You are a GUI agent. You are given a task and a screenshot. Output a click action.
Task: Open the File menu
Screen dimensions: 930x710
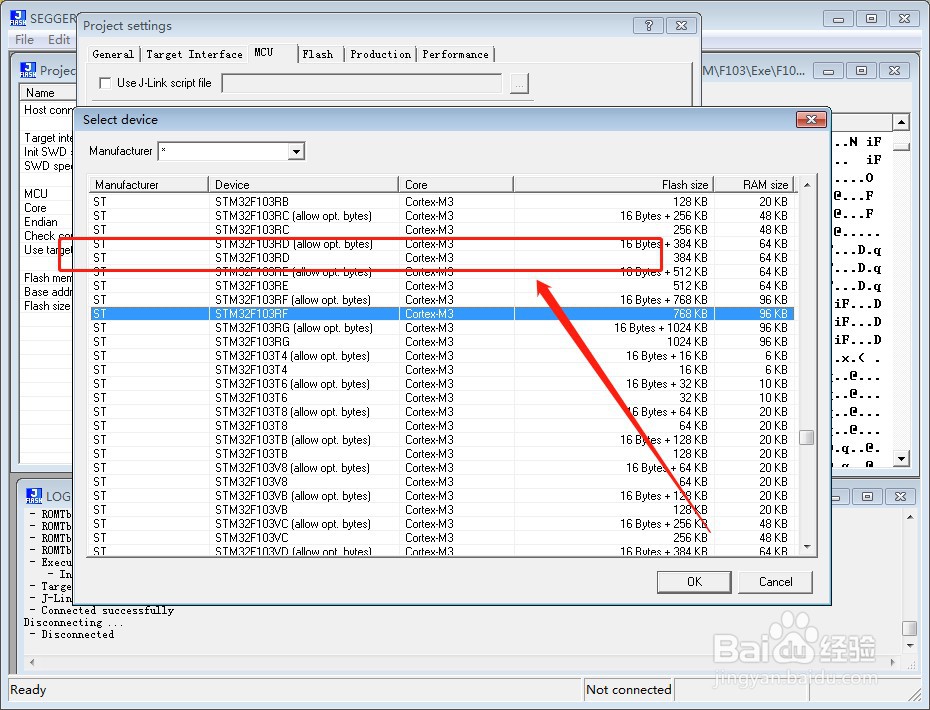(24, 40)
